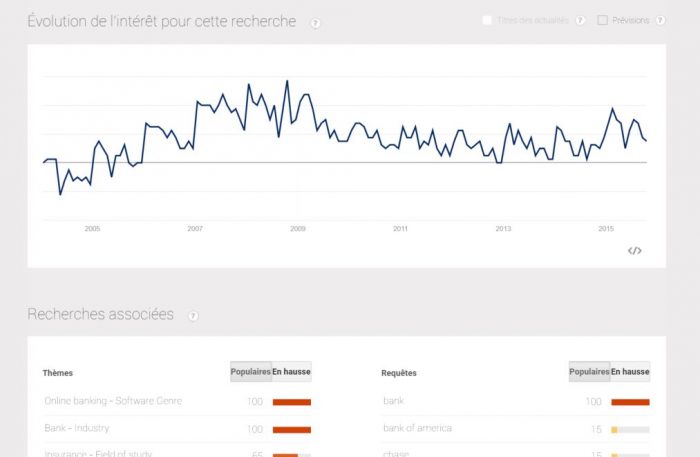Open help icon beside Titres des actualités
Image resolution: width=700 pixels, height=457 pixels.
pos(580,20)
